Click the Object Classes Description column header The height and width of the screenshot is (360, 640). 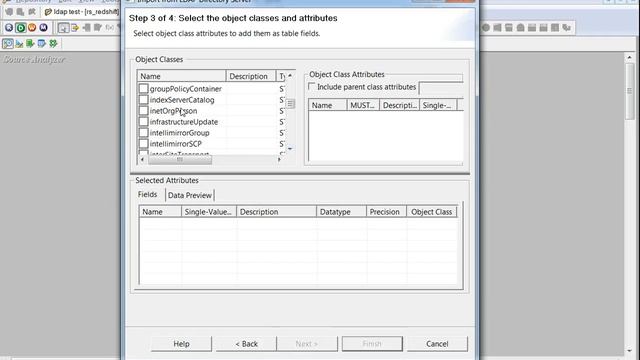[x=251, y=76]
